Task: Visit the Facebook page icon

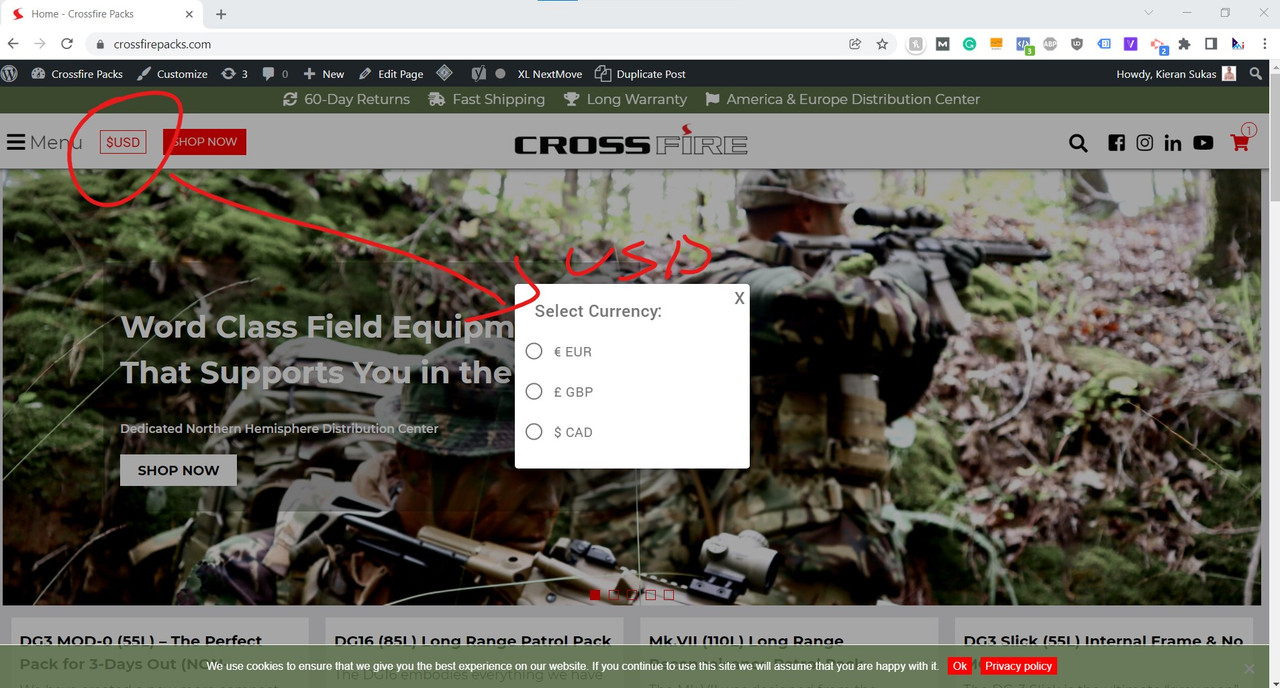Action: tap(1117, 143)
